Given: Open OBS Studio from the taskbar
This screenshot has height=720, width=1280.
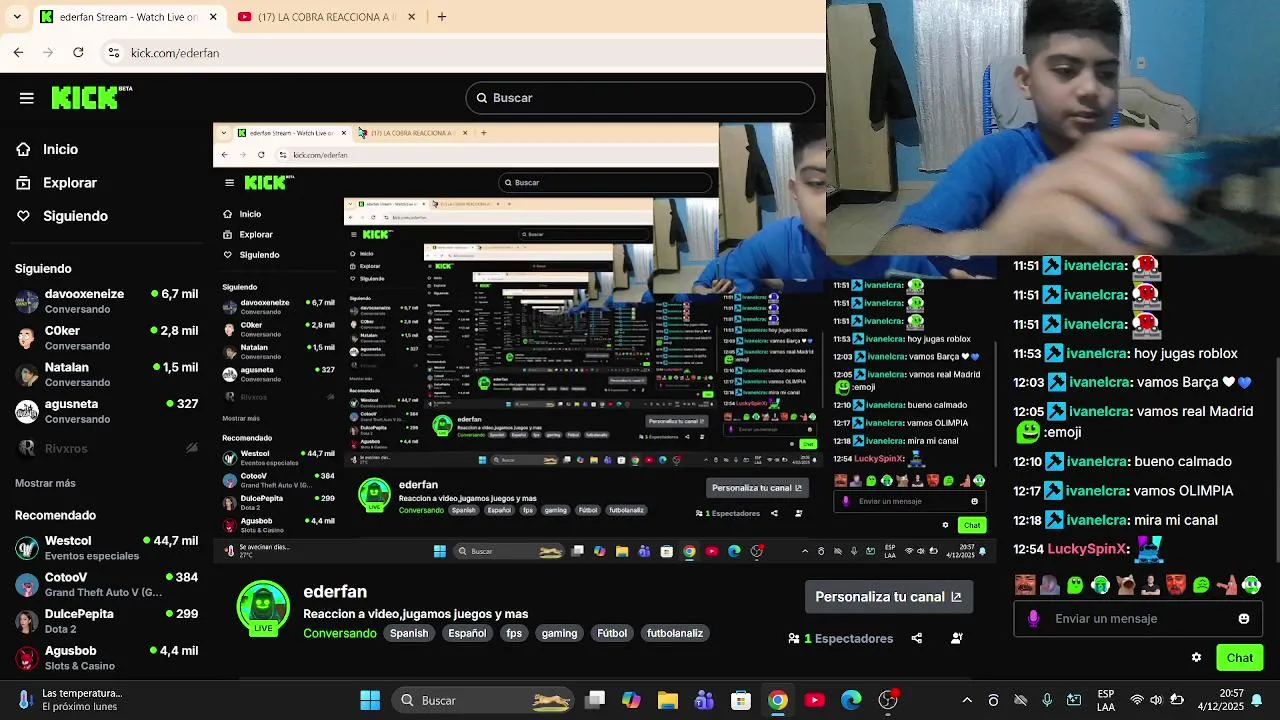Looking at the screenshot, I should [888, 700].
